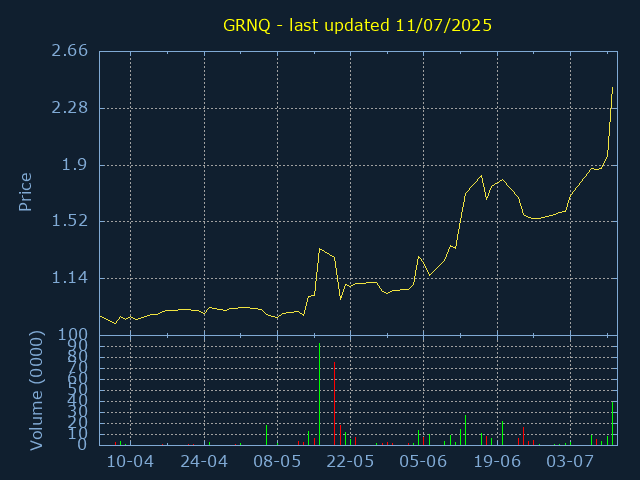This screenshot has height=480, width=640.
Task: Click the chart title 'GRNQ - last updated 11/07/2025'
Action: (357, 25)
